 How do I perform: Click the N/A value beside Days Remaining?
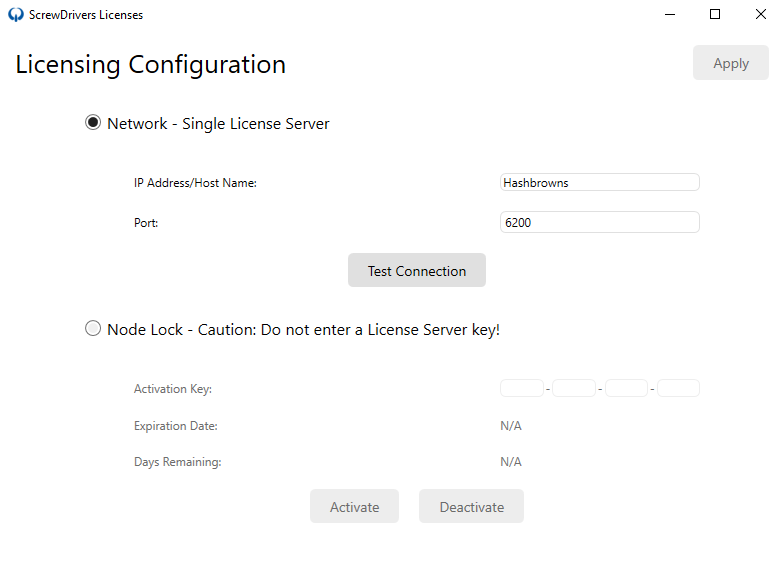coord(511,462)
